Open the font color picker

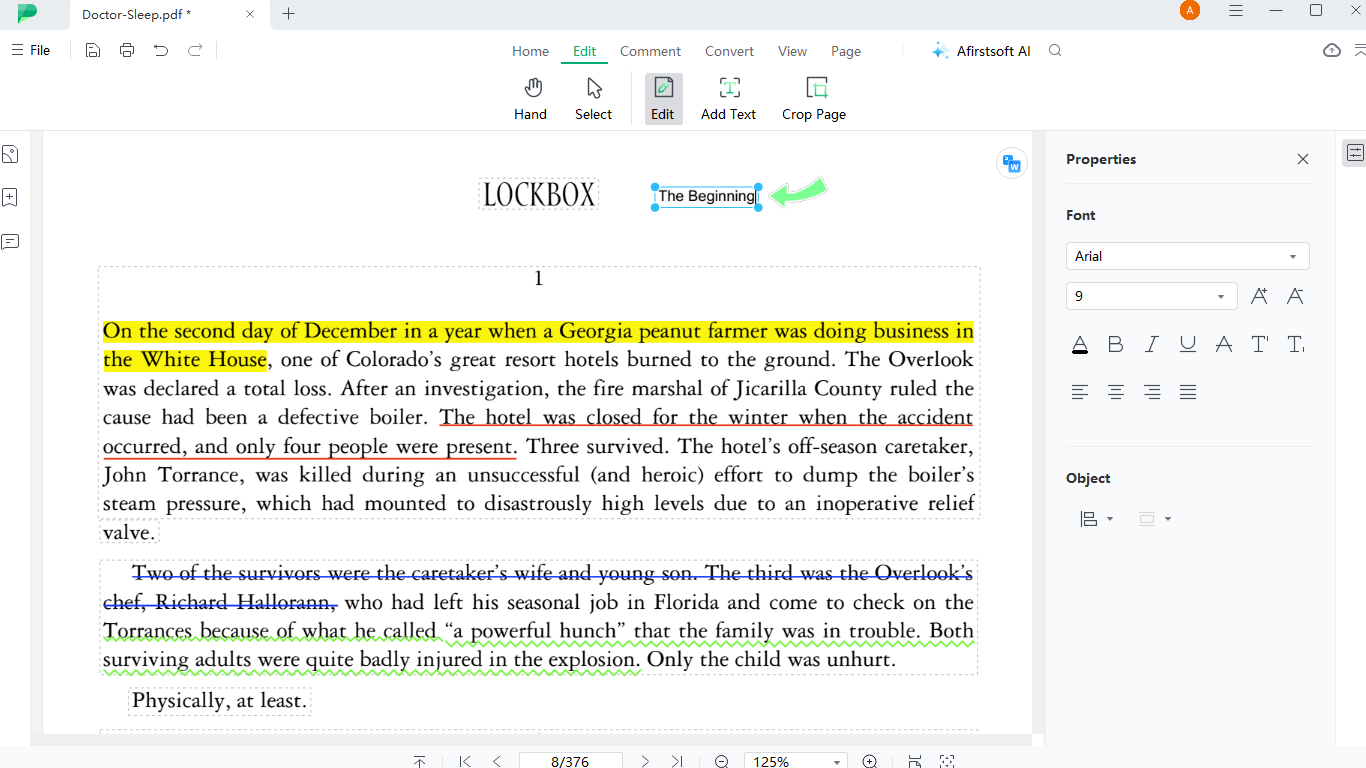1080,344
